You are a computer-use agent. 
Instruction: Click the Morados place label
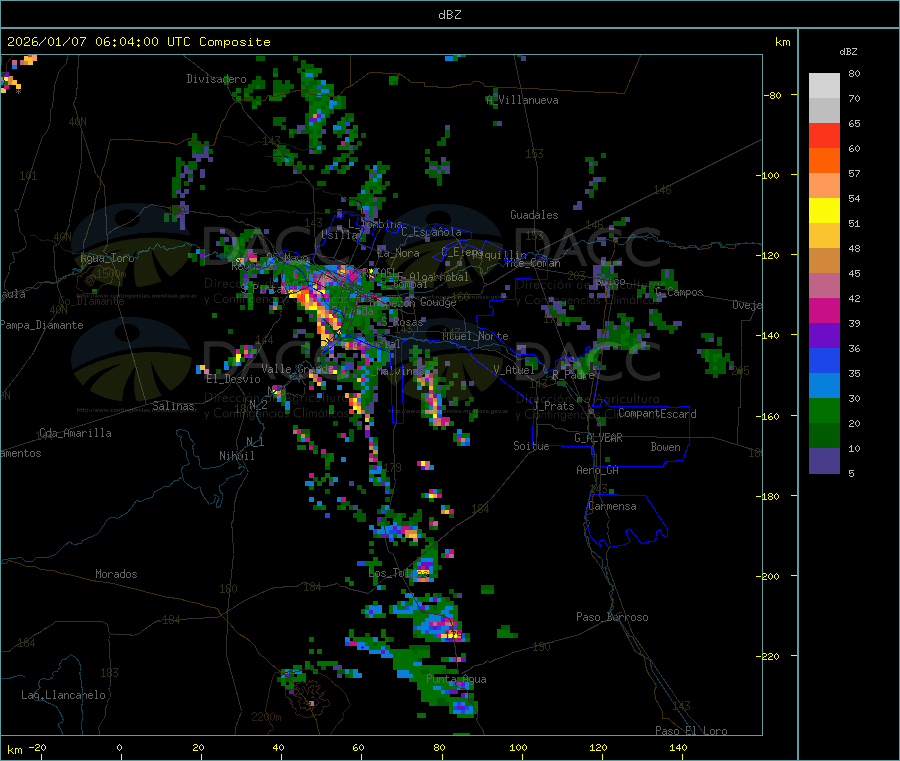click(116, 574)
